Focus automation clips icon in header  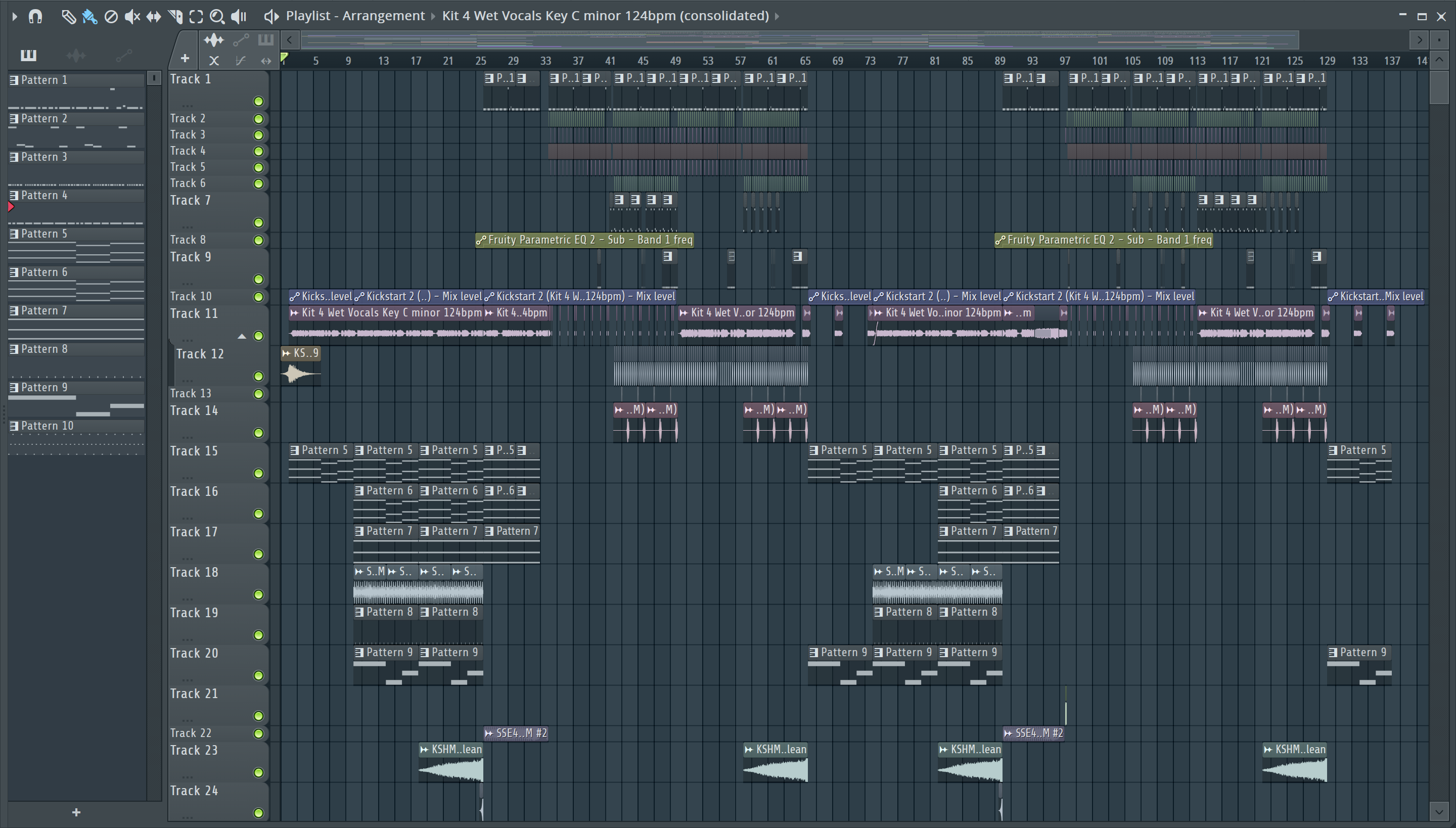click(241, 40)
